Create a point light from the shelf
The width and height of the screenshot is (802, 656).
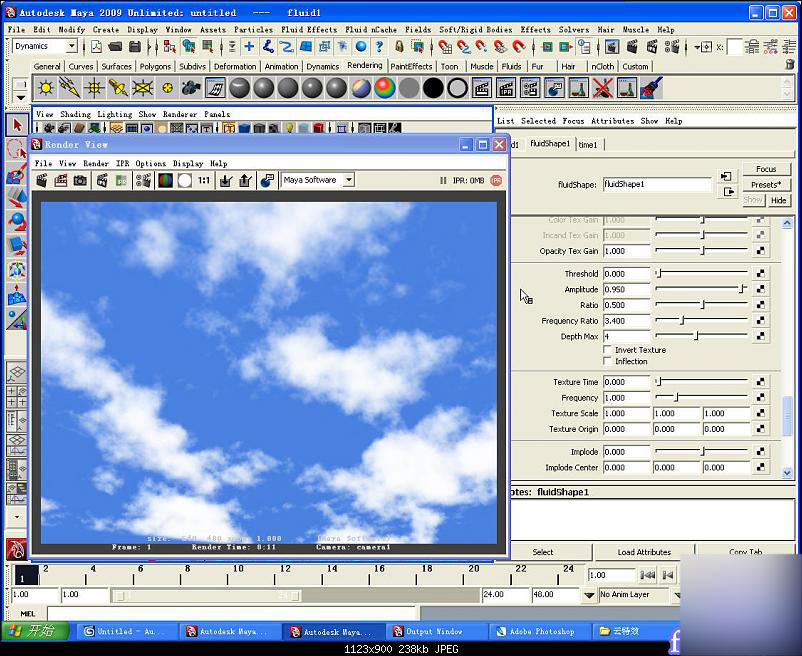click(94, 88)
